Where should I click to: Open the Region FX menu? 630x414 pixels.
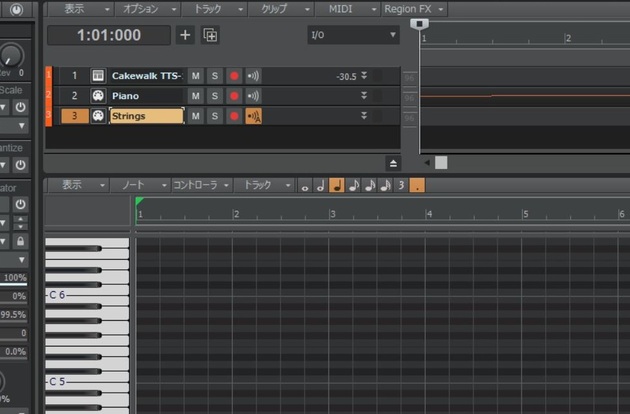[414, 8]
